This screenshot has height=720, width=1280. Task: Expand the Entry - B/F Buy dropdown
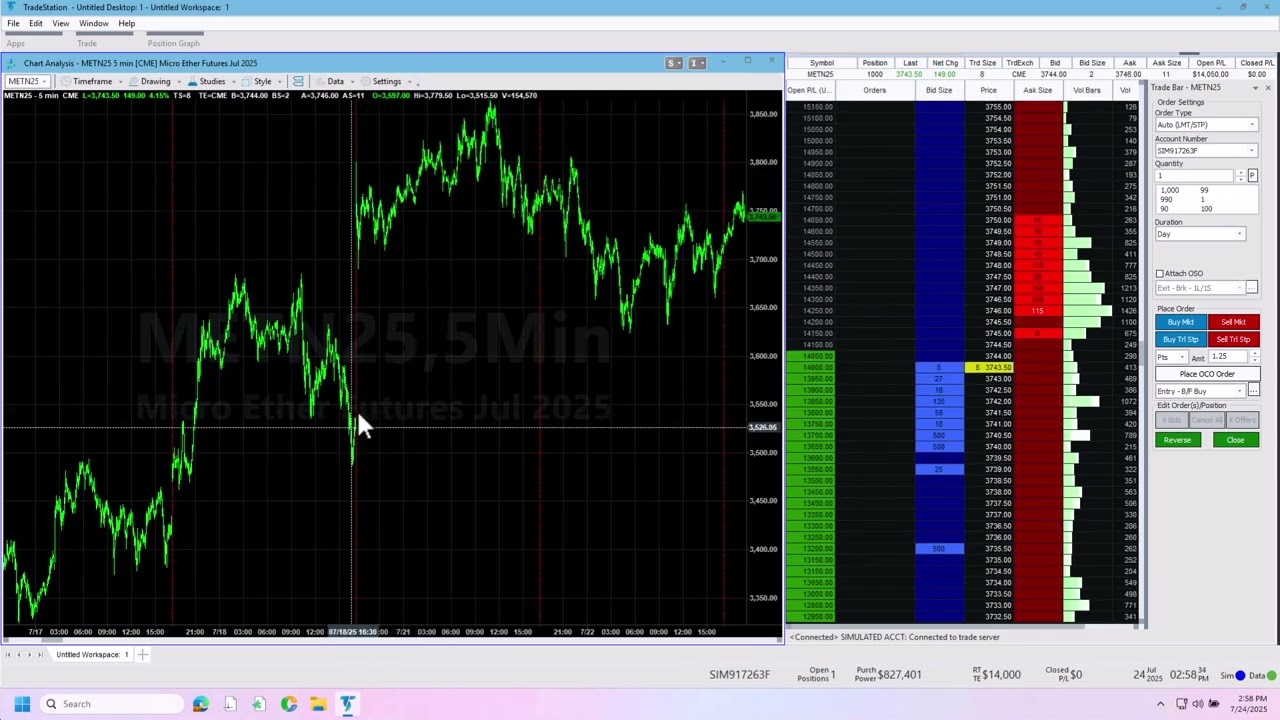pyautogui.click(x=1239, y=391)
